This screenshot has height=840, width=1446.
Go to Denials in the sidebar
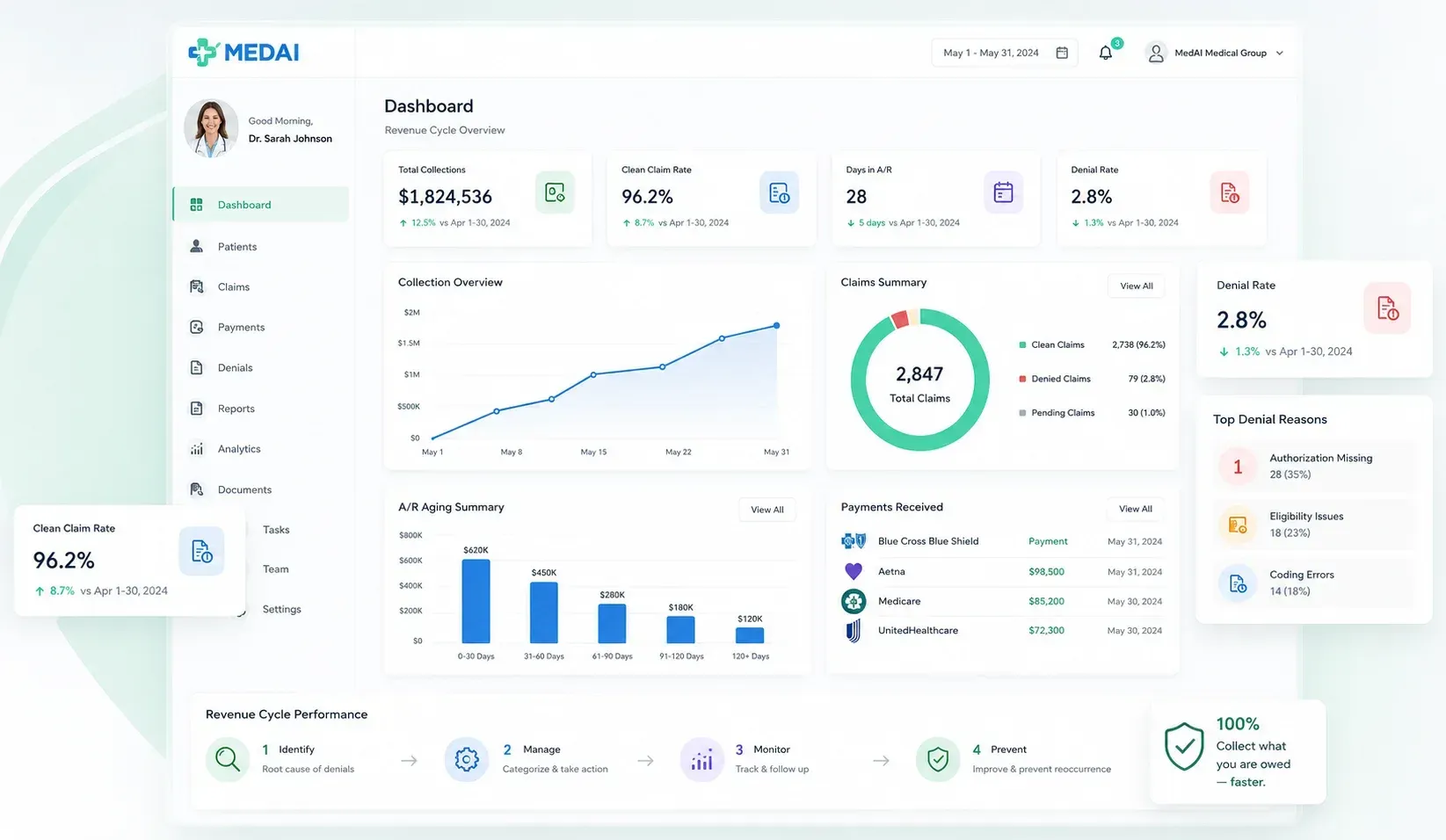point(261,368)
